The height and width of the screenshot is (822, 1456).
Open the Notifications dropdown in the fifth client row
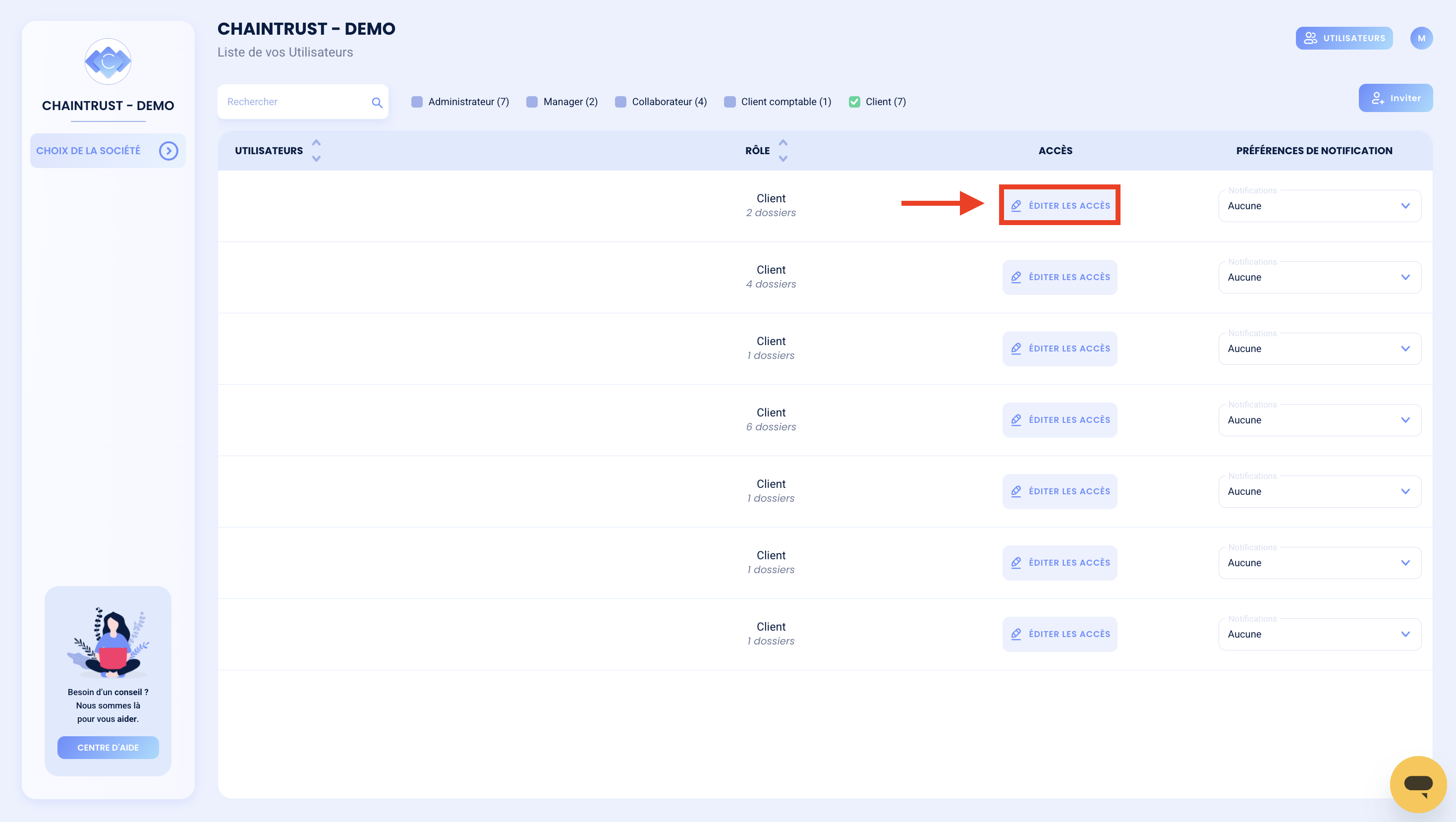tap(1320, 491)
